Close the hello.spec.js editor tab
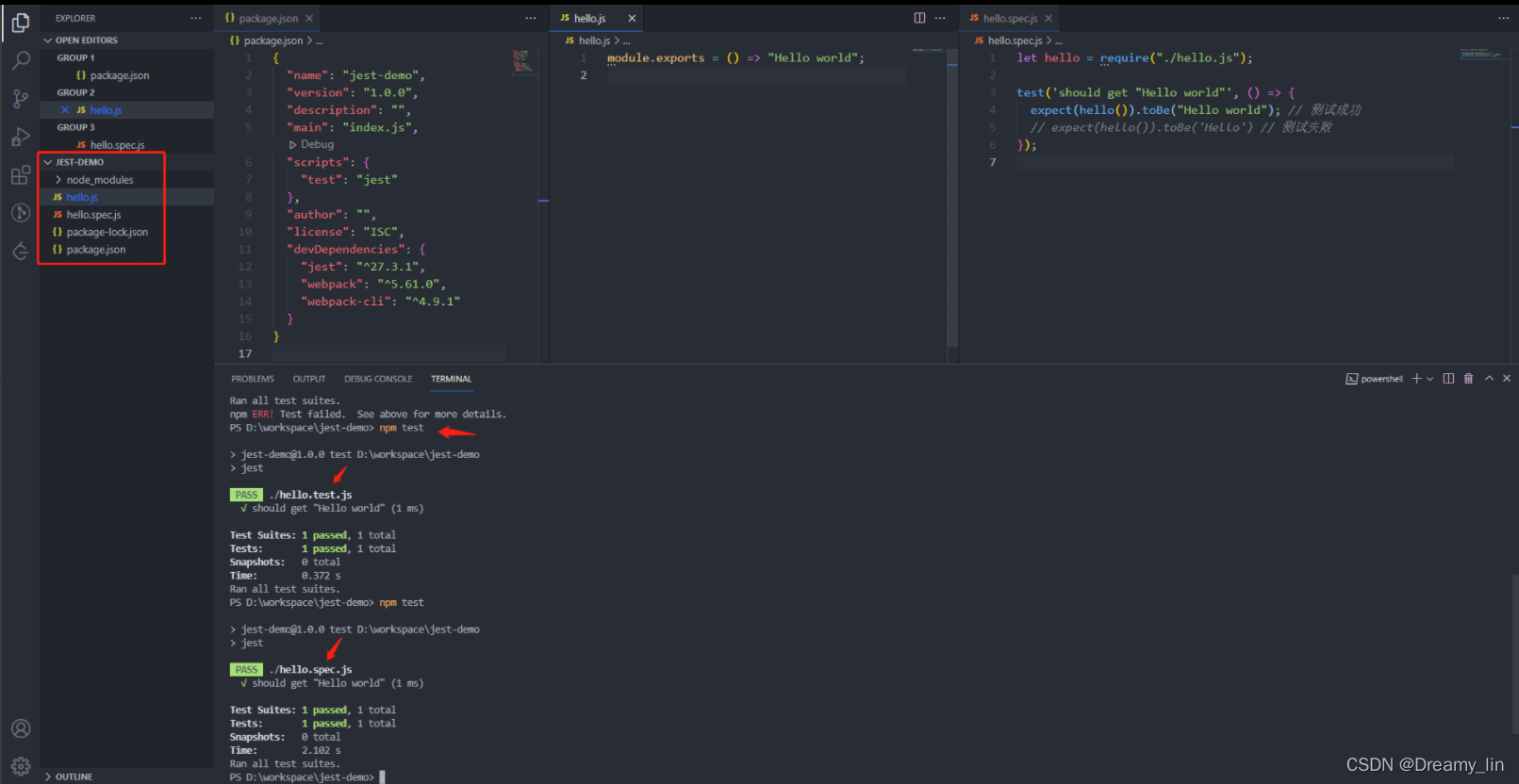The height and width of the screenshot is (784, 1519). point(1048,18)
